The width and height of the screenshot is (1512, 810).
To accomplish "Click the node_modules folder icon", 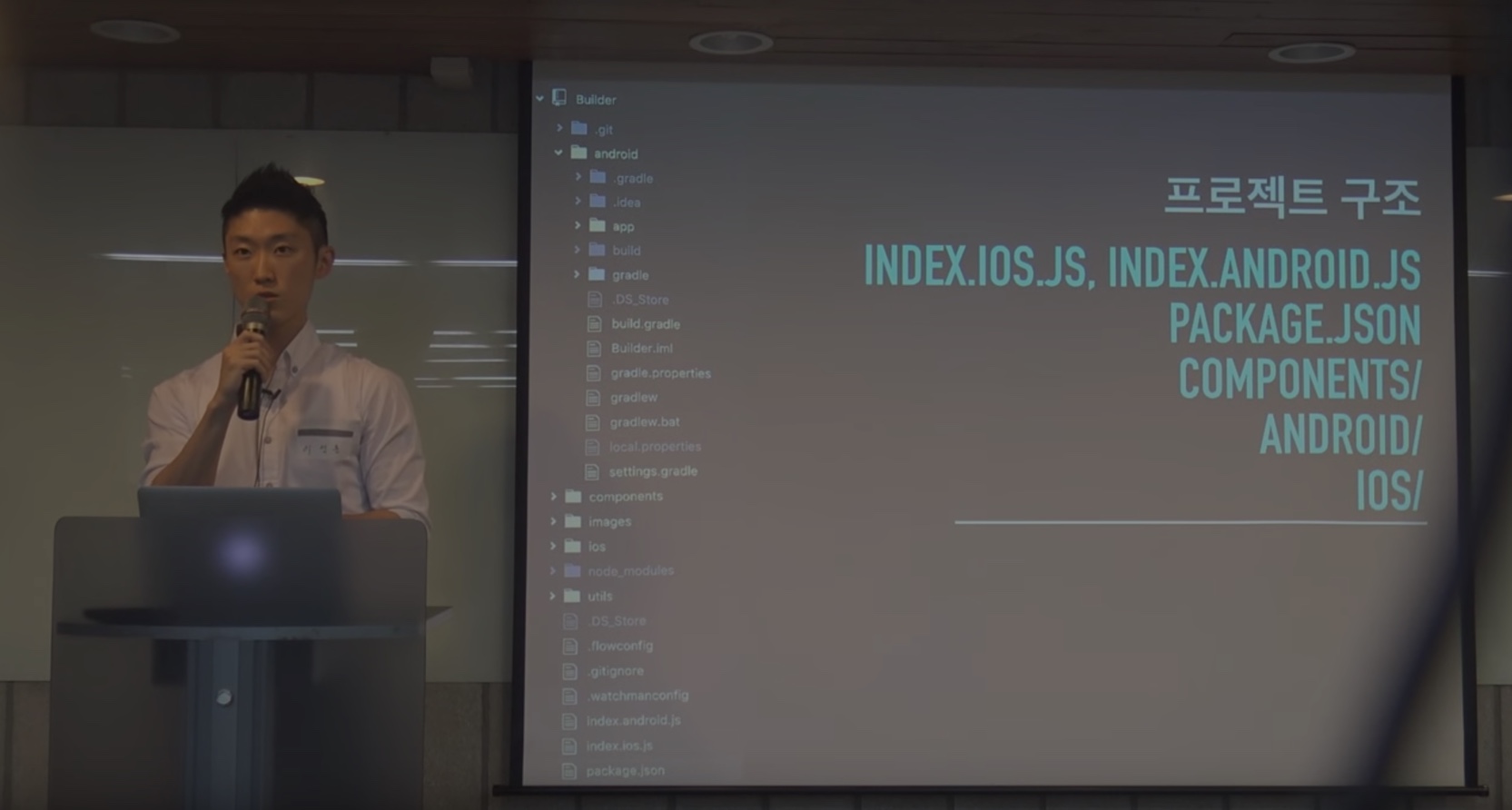I will point(572,571).
